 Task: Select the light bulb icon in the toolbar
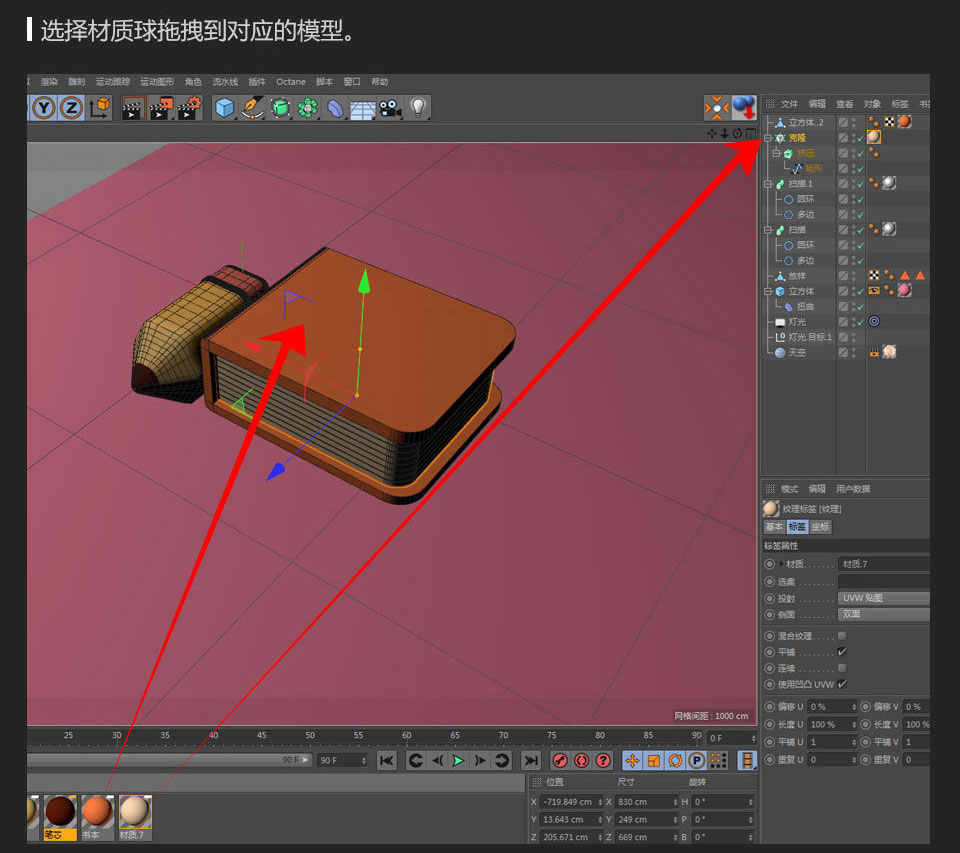click(x=418, y=107)
